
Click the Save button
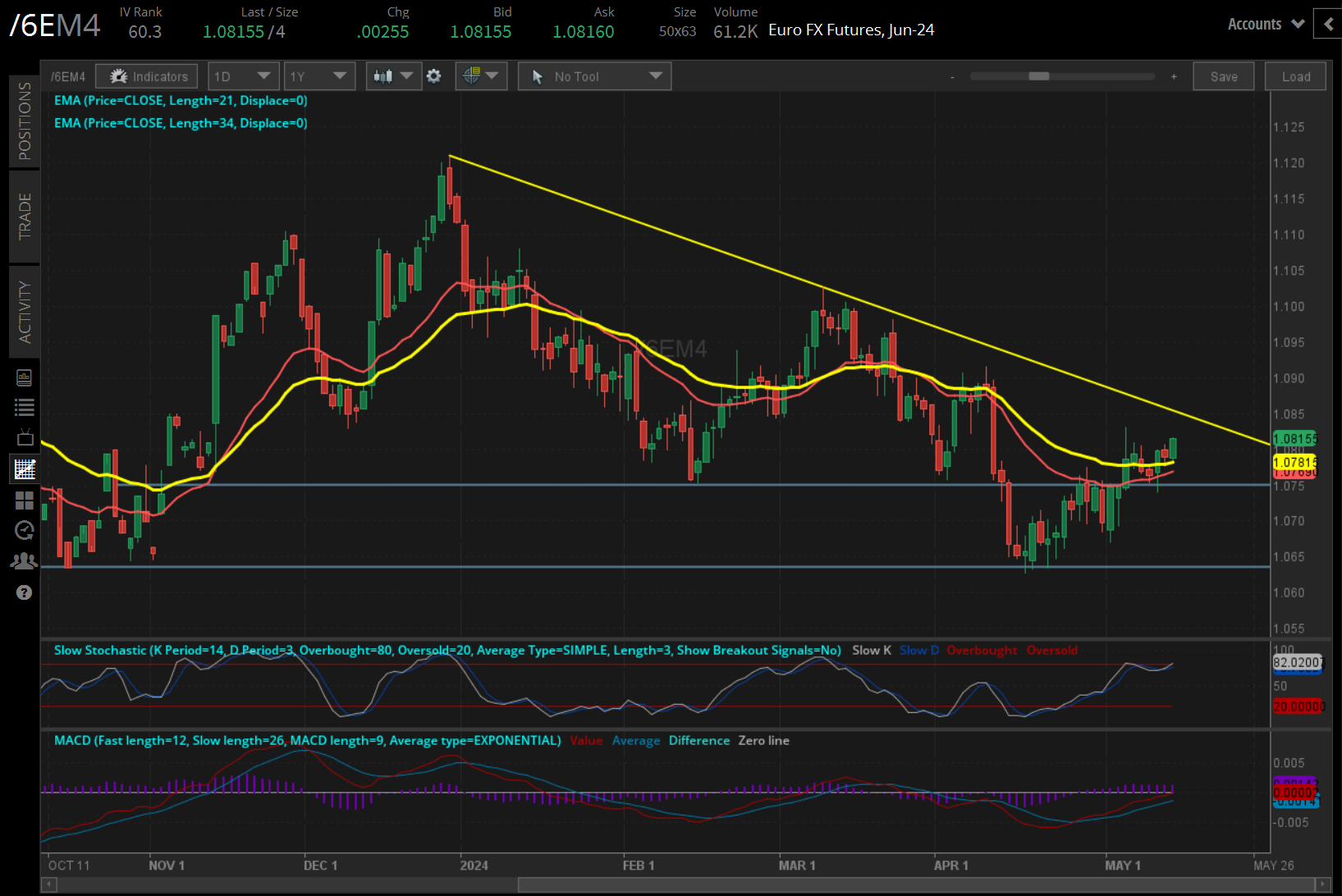tap(1223, 76)
